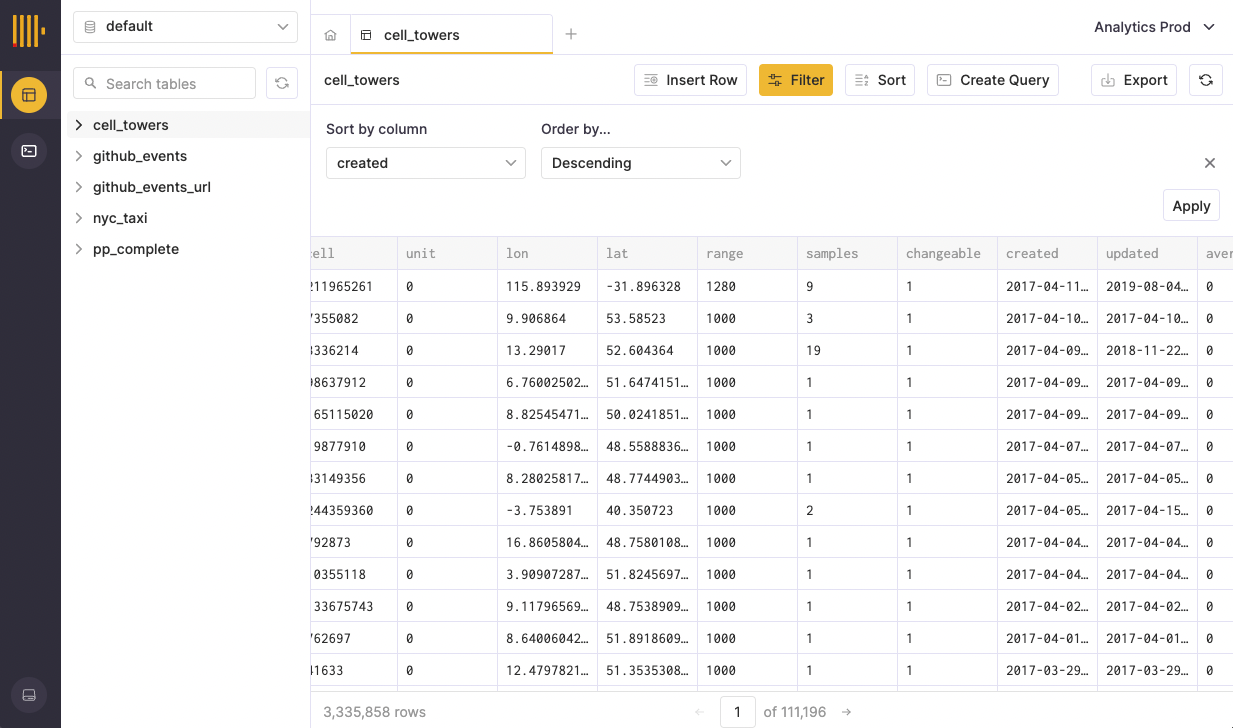The image size is (1233, 728).
Task: Click the Insert Row button
Action: pyautogui.click(x=691, y=80)
